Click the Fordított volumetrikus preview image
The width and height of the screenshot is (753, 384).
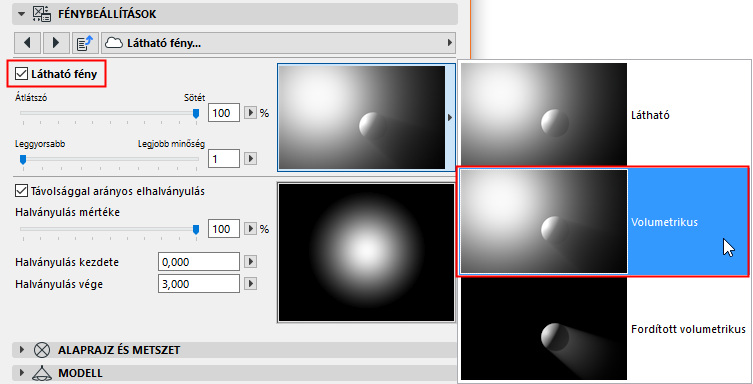click(544, 329)
